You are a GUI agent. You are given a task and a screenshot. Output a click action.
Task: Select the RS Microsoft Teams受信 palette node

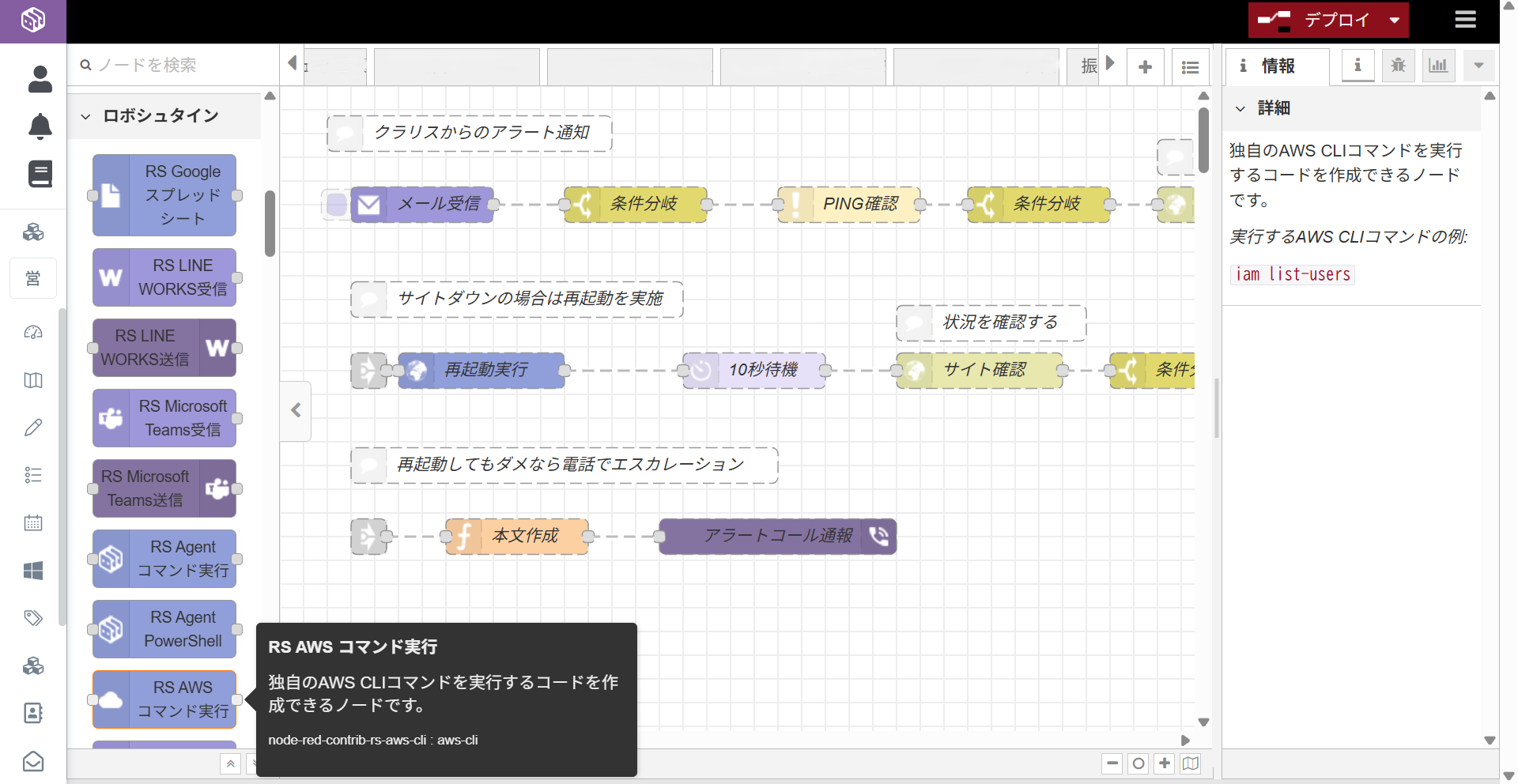point(164,418)
